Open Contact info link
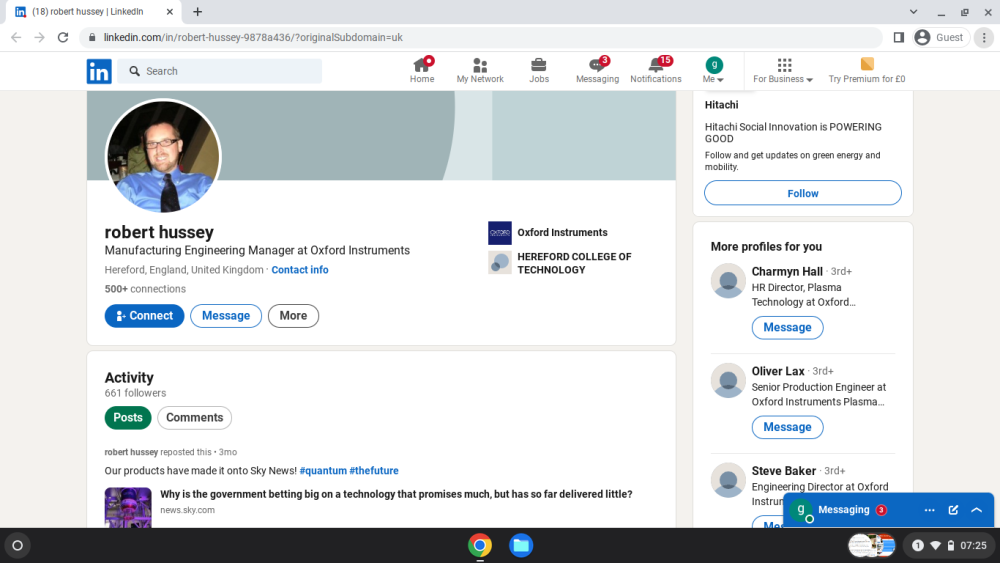Image resolution: width=1000 pixels, height=563 pixels. pyautogui.click(x=300, y=270)
